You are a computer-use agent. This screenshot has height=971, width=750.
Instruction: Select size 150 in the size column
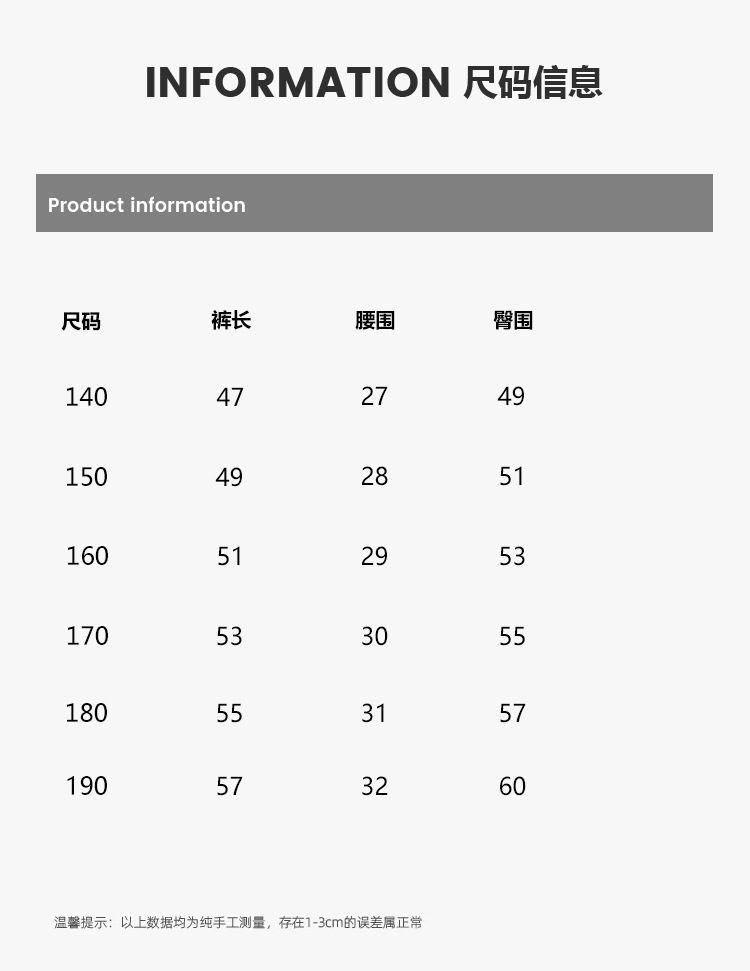[x=86, y=477]
